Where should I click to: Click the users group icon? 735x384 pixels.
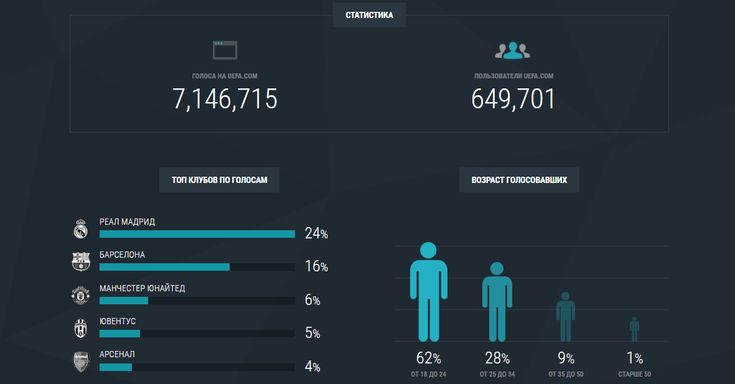click(x=513, y=50)
